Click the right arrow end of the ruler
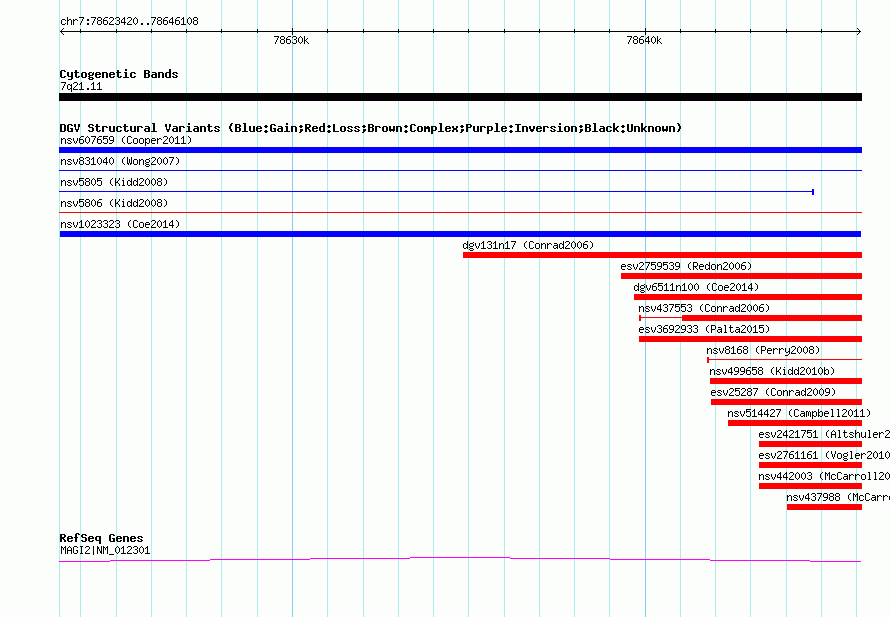The height and width of the screenshot is (617, 890). 859,31
